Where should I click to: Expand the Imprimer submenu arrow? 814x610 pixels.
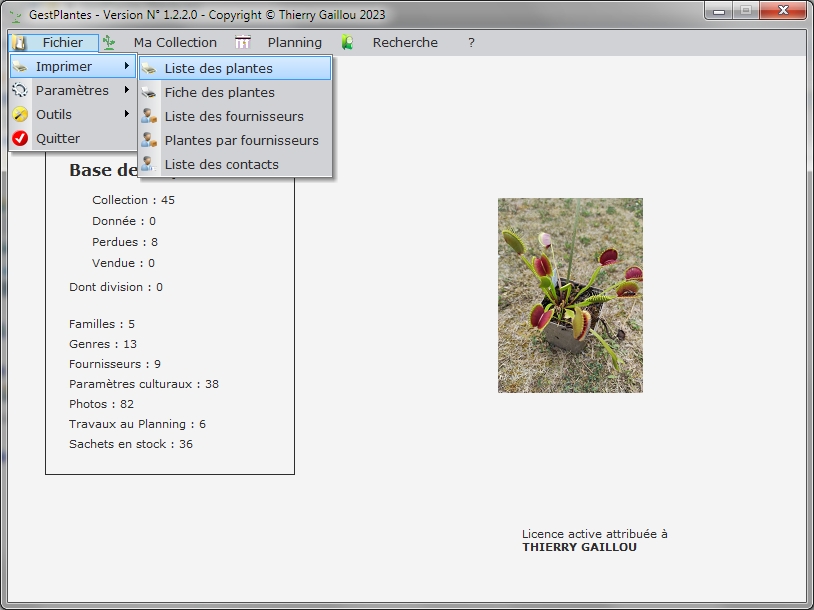[127, 66]
